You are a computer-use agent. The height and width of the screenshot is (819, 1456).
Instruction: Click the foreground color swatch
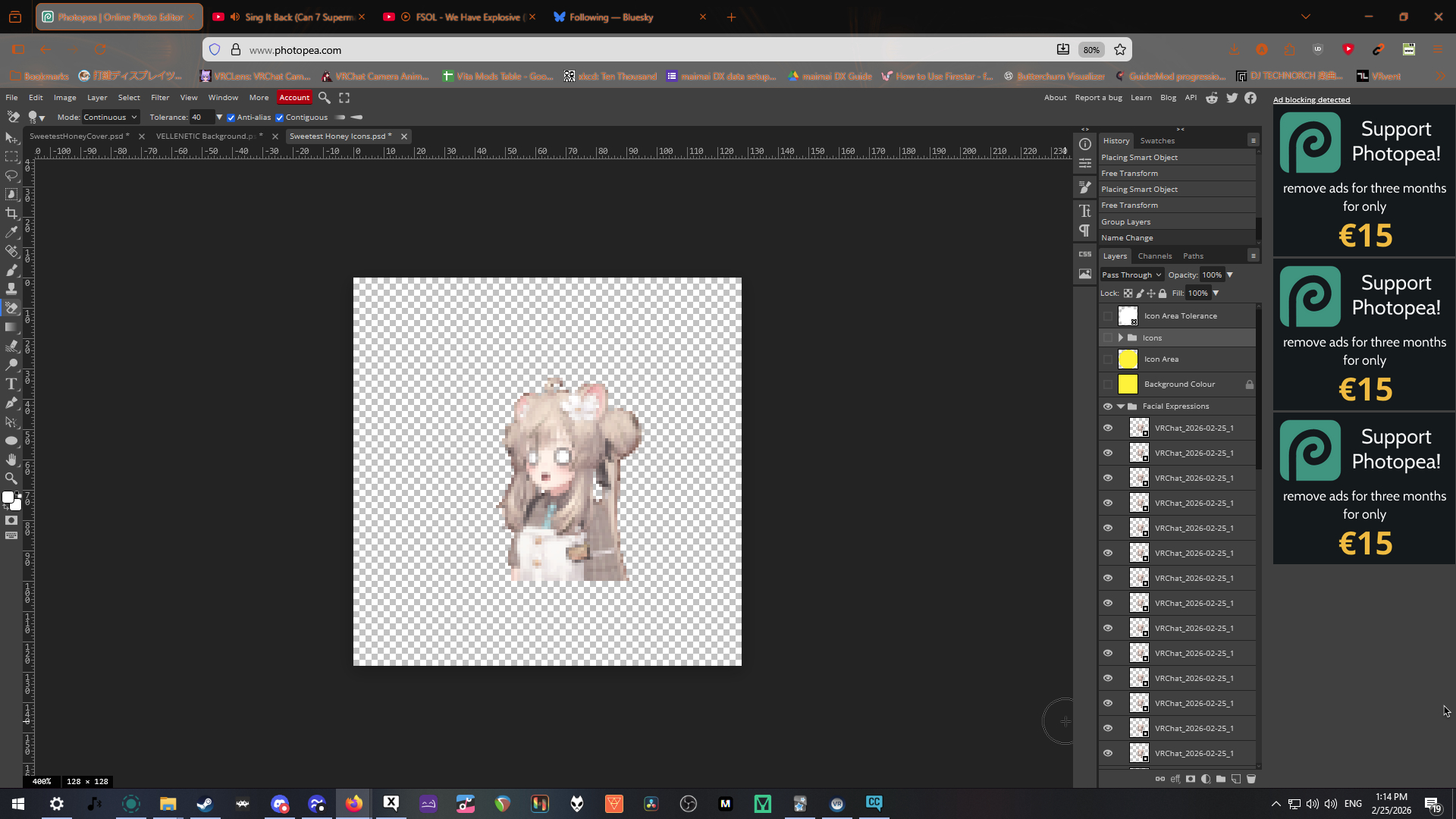tap(8, 497)
